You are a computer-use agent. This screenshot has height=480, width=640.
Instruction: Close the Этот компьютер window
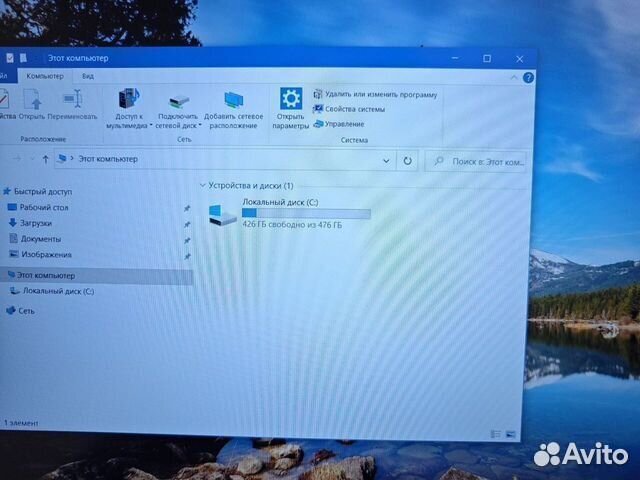520,59
